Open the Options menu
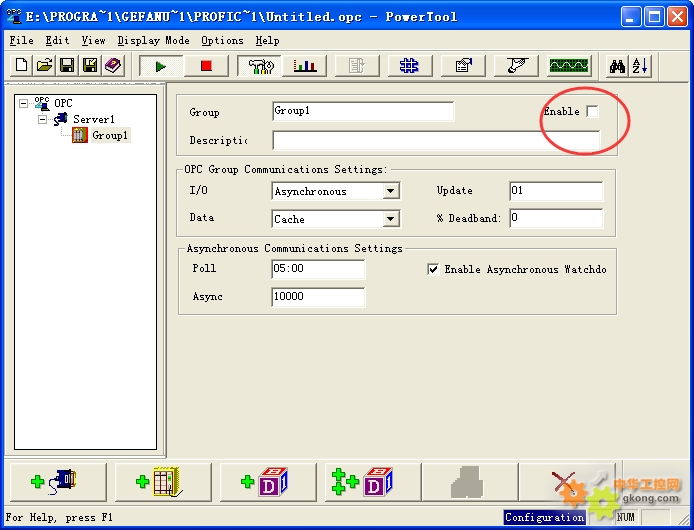The width and height of the screenshot is (694, 530). [x=222, y=40]
